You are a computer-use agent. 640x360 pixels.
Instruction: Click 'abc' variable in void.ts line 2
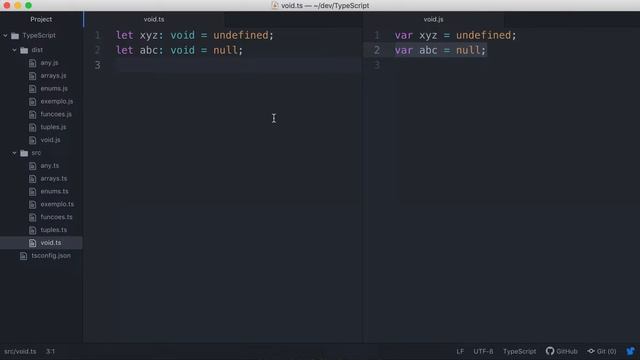[x=149, y=50]
